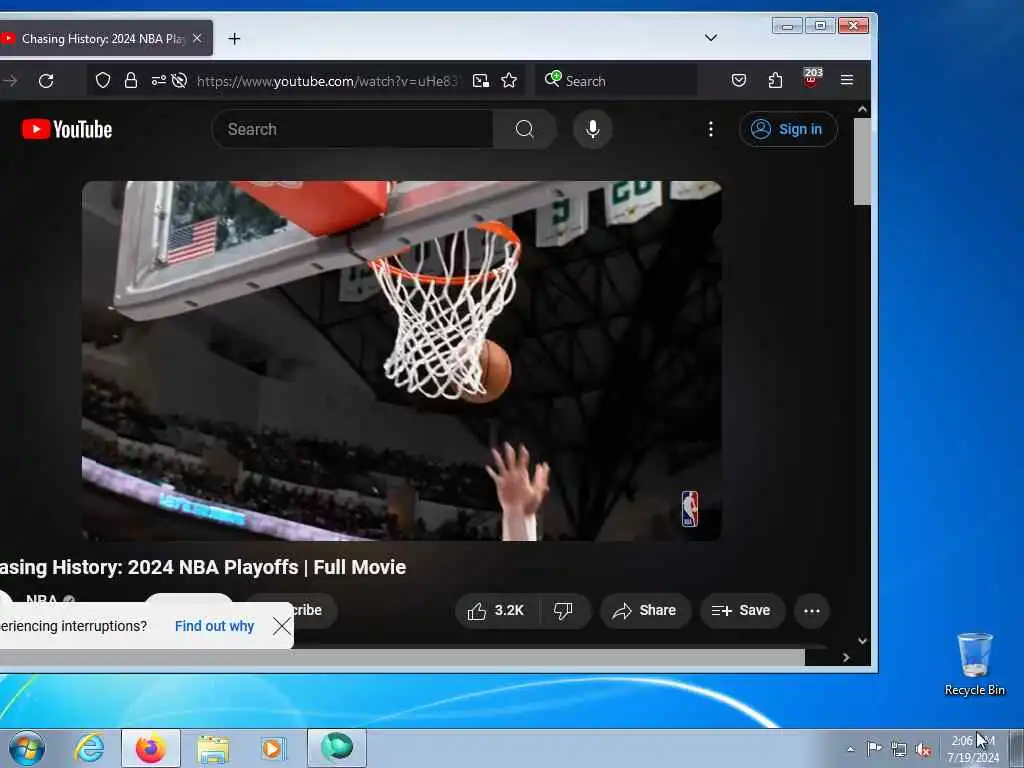Screen dimensions: 1024x768
Task: Open Windows Media Player from the taskbar
Action: coord(272,748)
